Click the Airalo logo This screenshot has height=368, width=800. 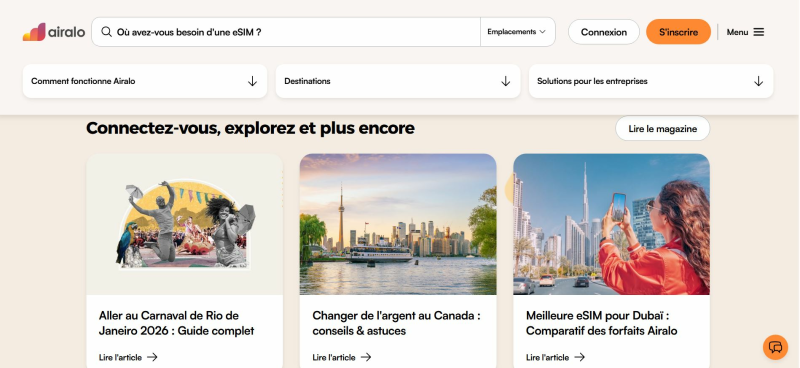tap(54, 32)
